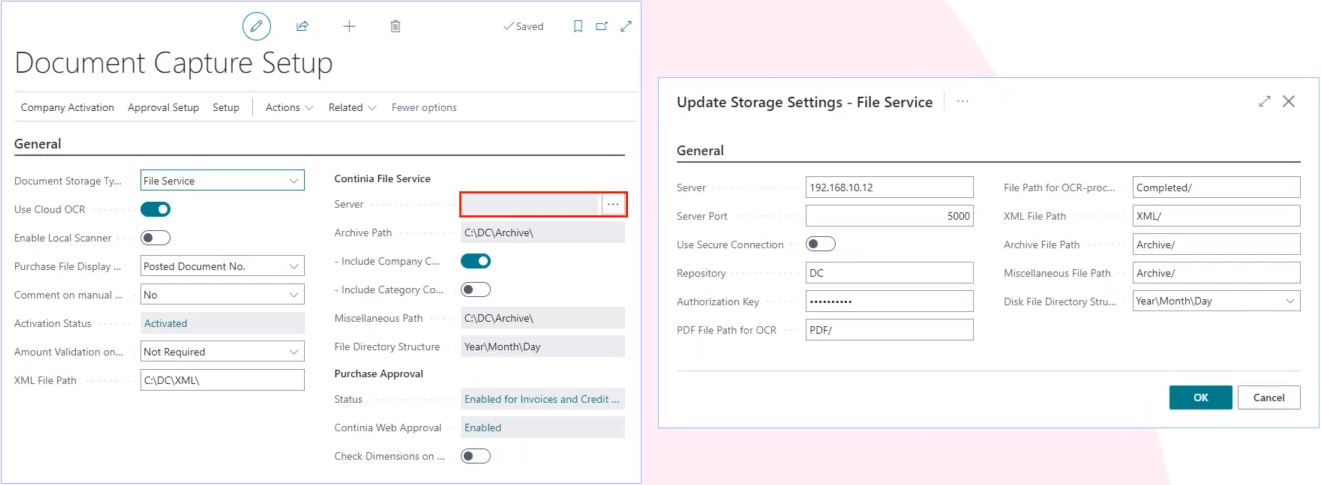This screenshot has height=485, width=1321.
Task: Open the Document Storage Type dropdown
Action: 222,181
